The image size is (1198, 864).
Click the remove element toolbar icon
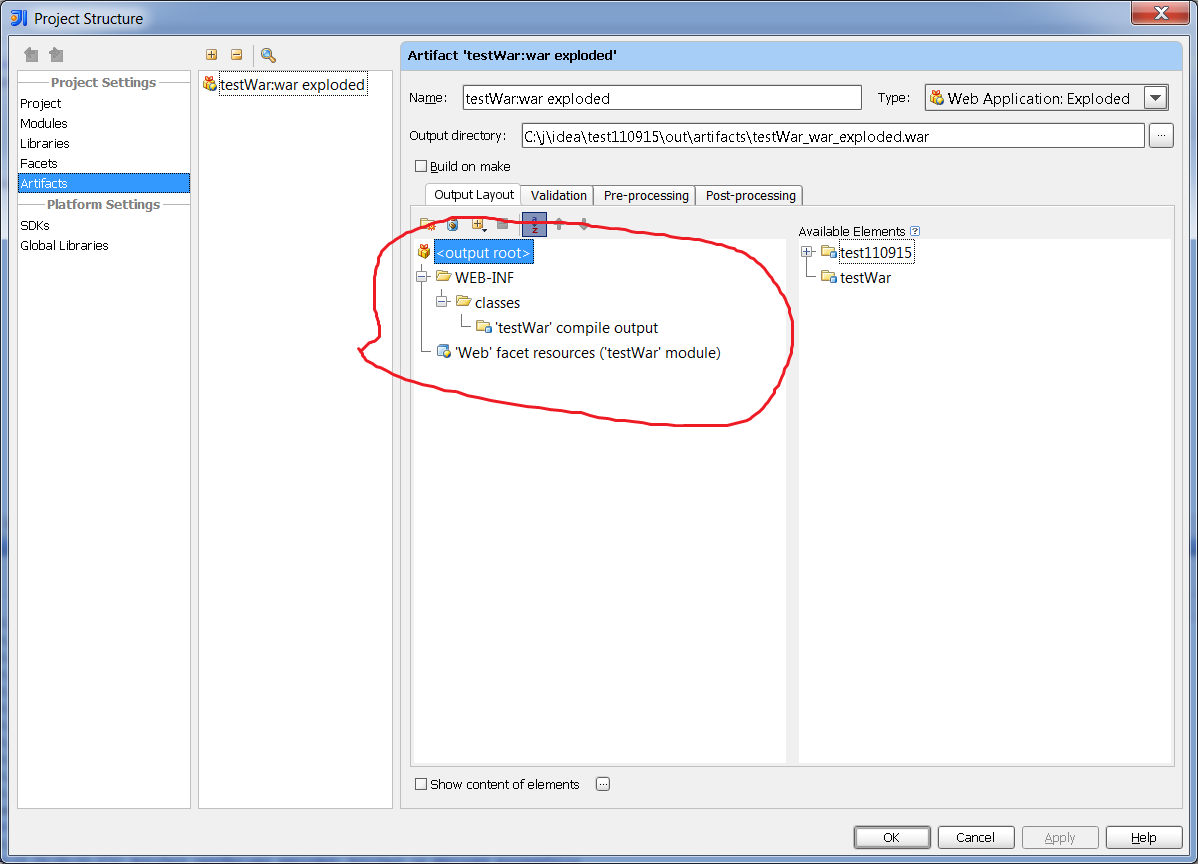coord(503,225)
